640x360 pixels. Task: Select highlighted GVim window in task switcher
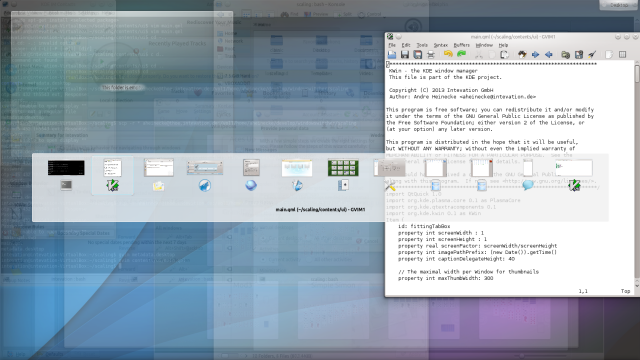point(113,175)
